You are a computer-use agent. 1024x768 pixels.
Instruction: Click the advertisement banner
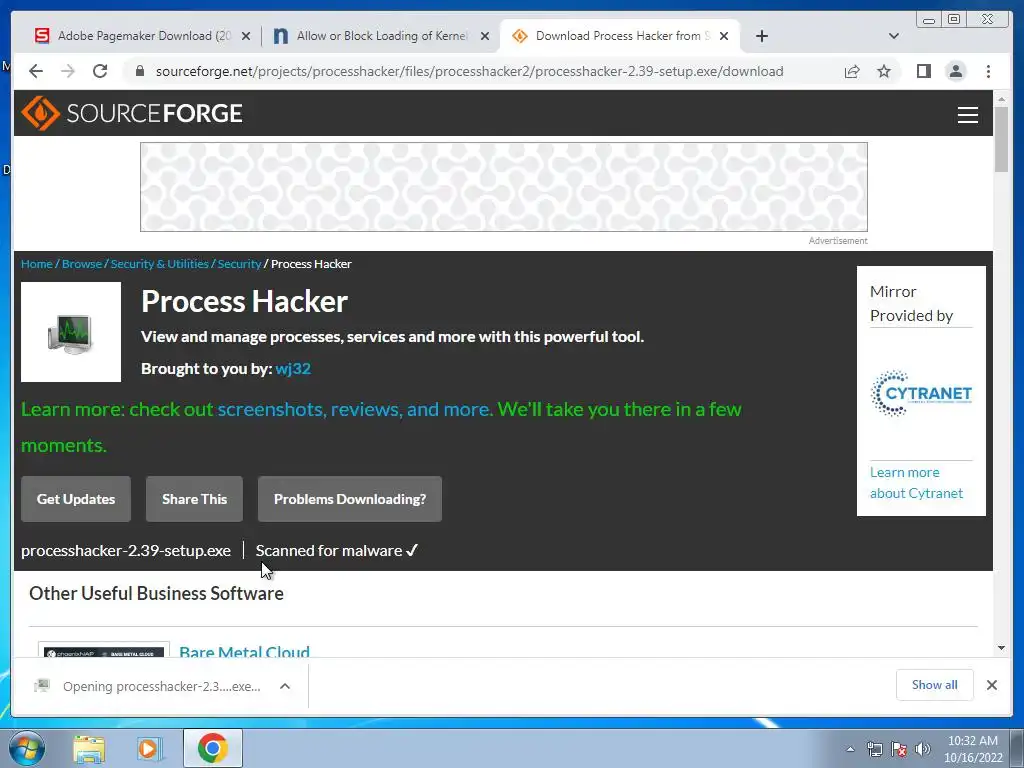tap(504, 187)
